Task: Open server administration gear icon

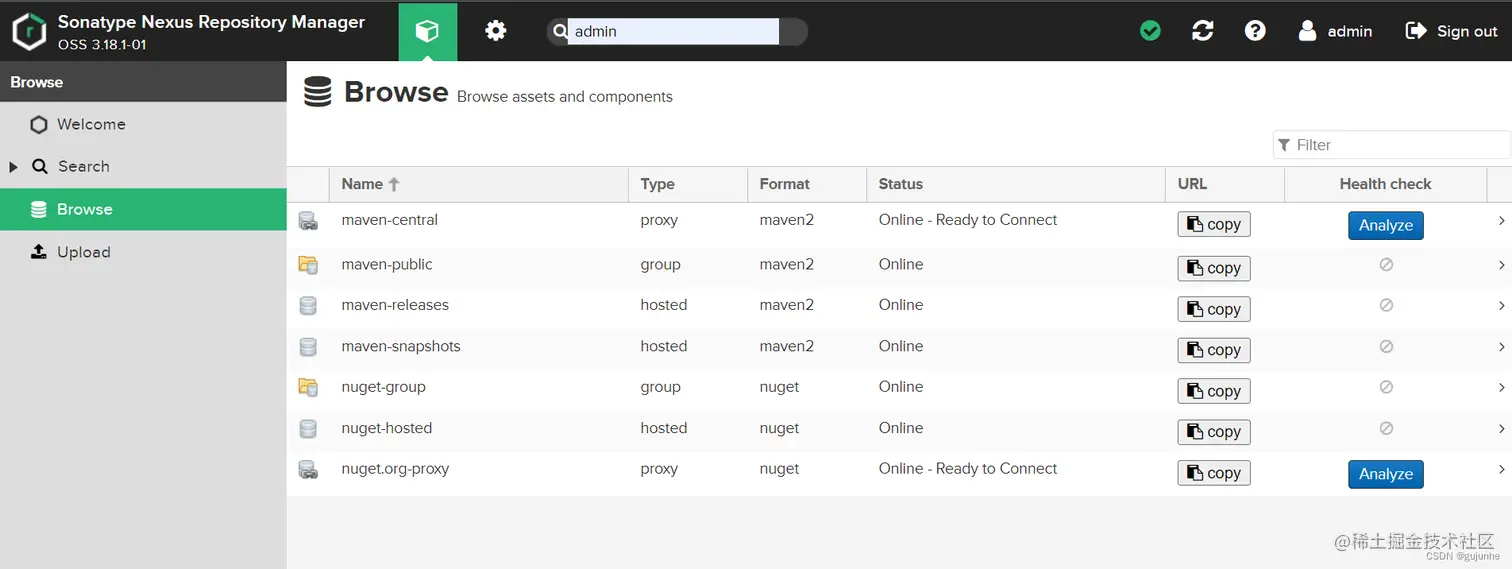Action: point(495,32)
